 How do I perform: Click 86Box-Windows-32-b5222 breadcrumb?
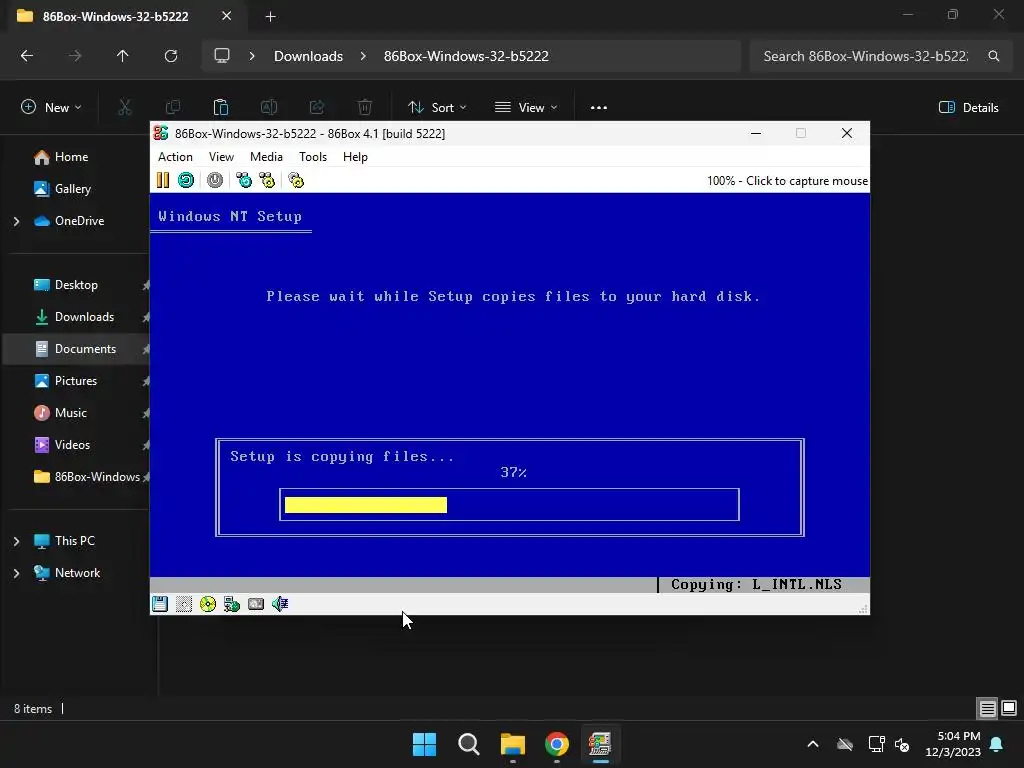[x=466, y=56]
